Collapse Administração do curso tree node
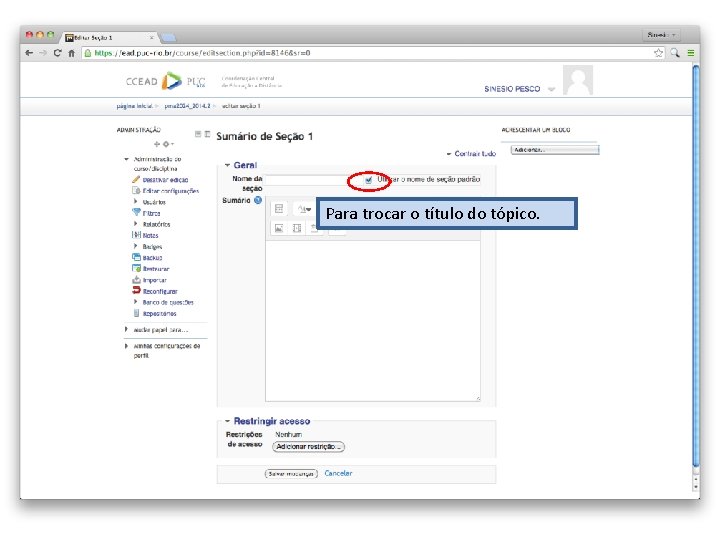The height and width of the screenshot is (540, 720). [126, 159]
